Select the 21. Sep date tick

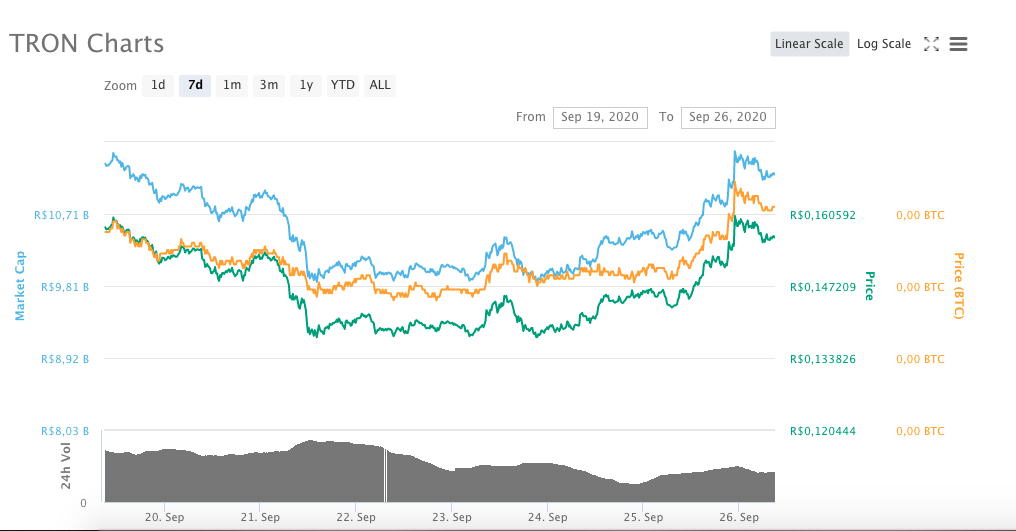click(x=260, y=517)
